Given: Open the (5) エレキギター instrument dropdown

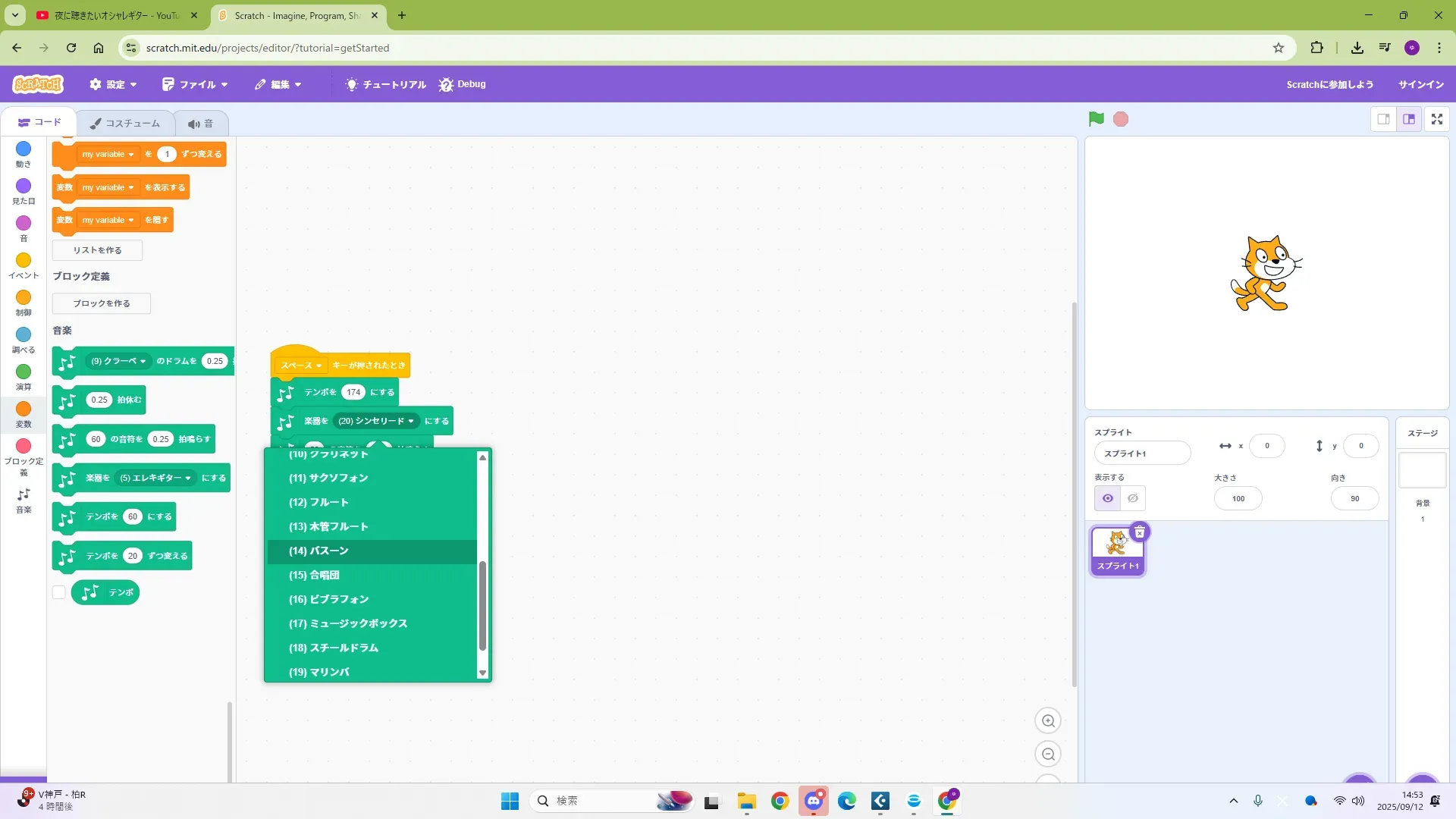Looking at the screenshot, I should click(x=155, y=478).
